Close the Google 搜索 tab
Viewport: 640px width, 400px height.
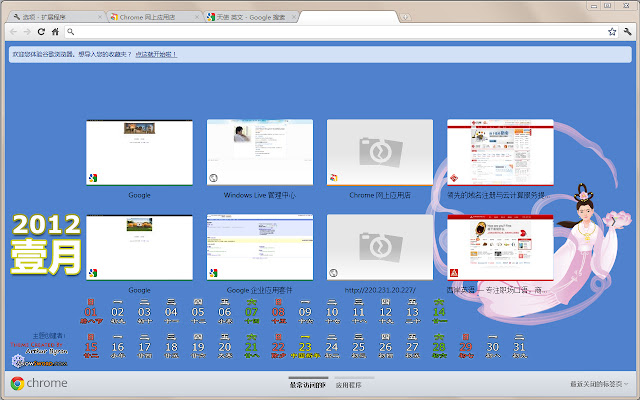pyautogui.click(x=293, y=17)
